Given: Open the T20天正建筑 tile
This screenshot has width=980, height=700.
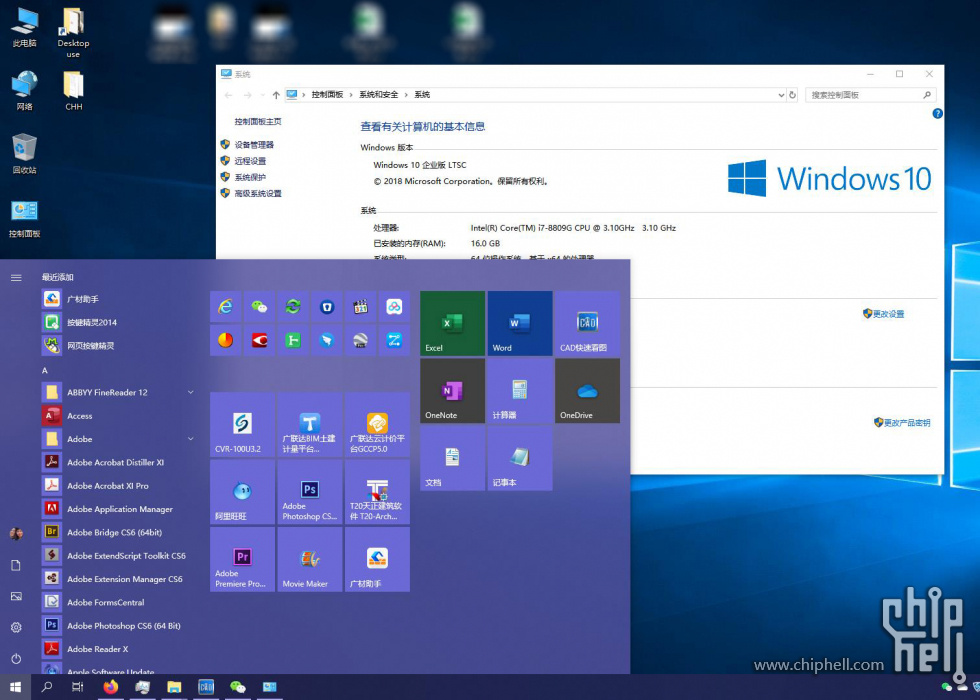Looking at the screenshot, I should pyautogui.click(x=378, y=492).
